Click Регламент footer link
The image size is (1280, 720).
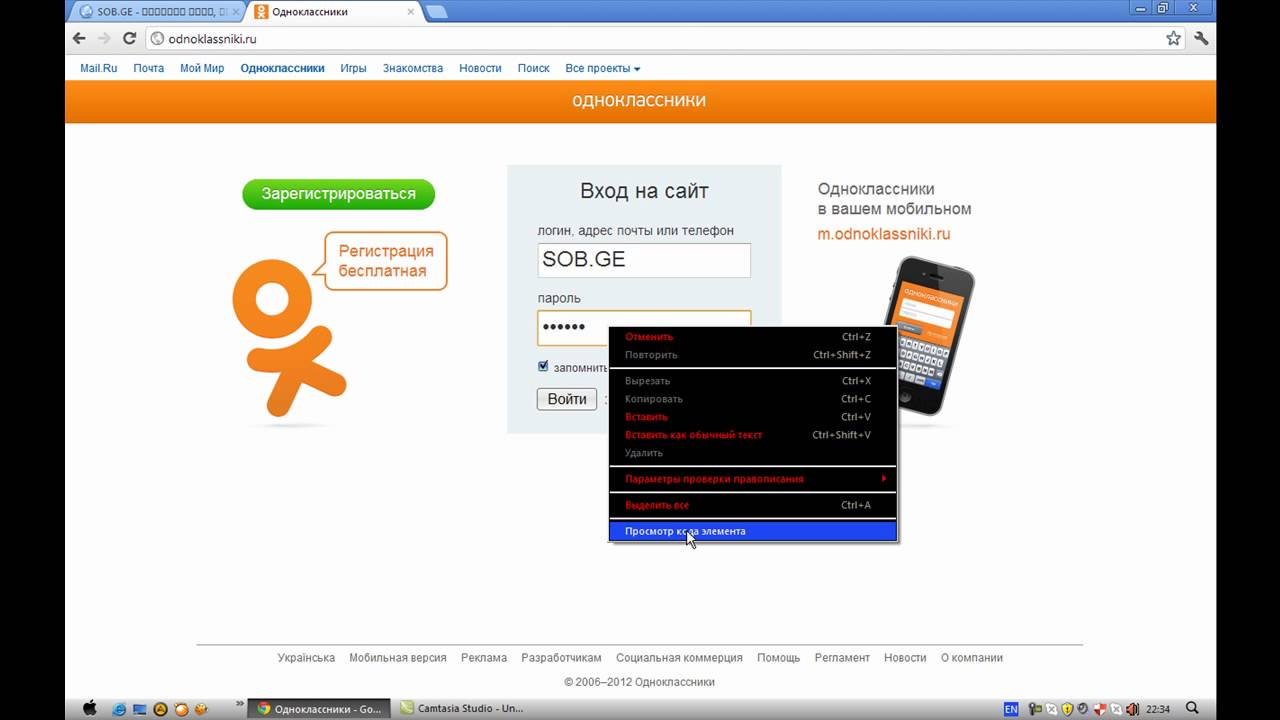coord(842,658)
